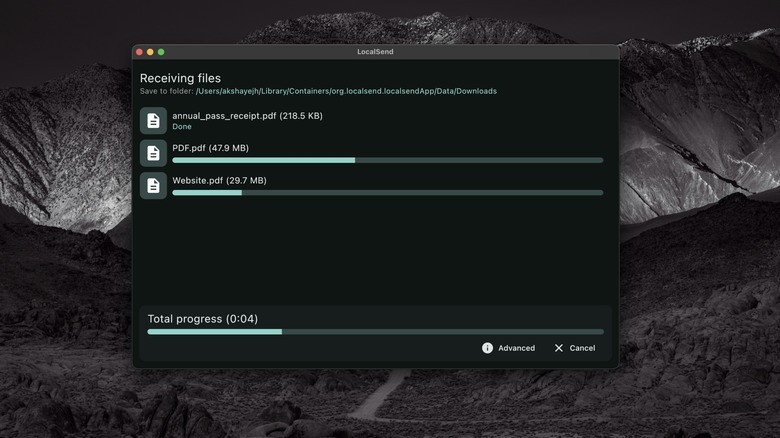Click the X icon beside Cancel
Viewport: 780px width, 438px height.
coord(559,348)
